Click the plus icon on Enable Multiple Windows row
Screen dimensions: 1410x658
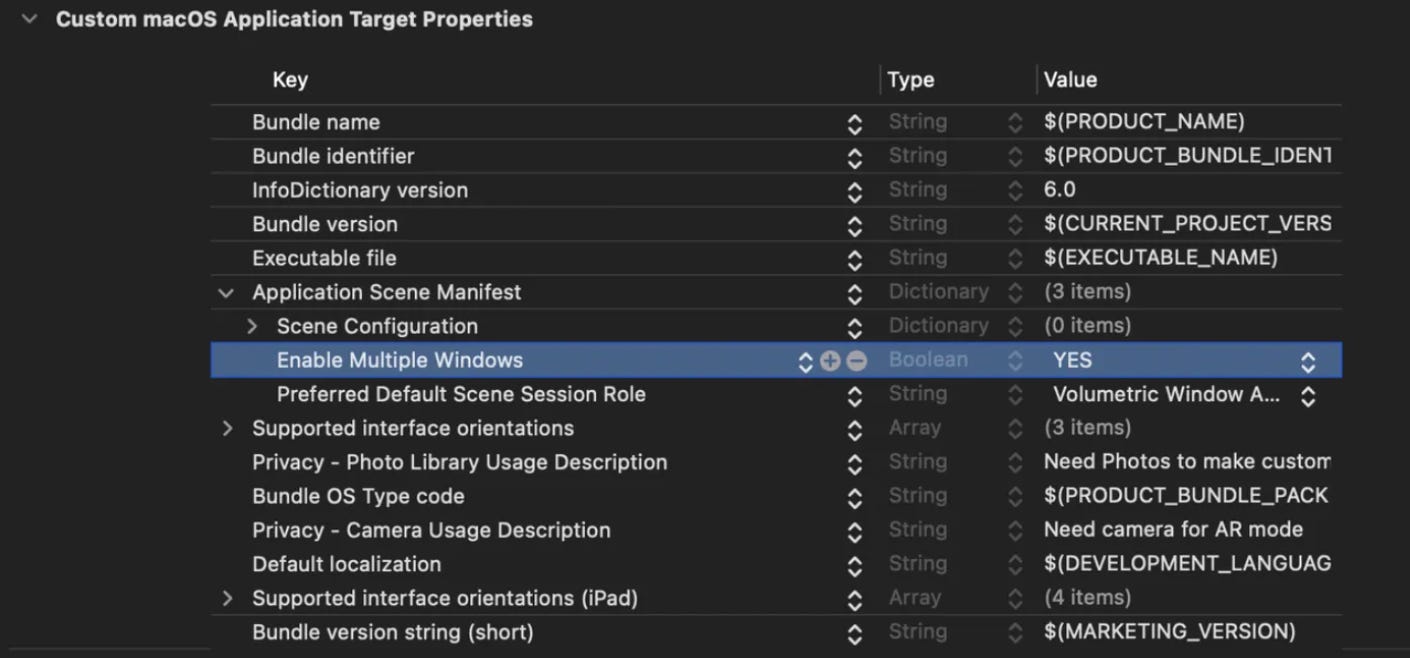(x=830, y=361)
